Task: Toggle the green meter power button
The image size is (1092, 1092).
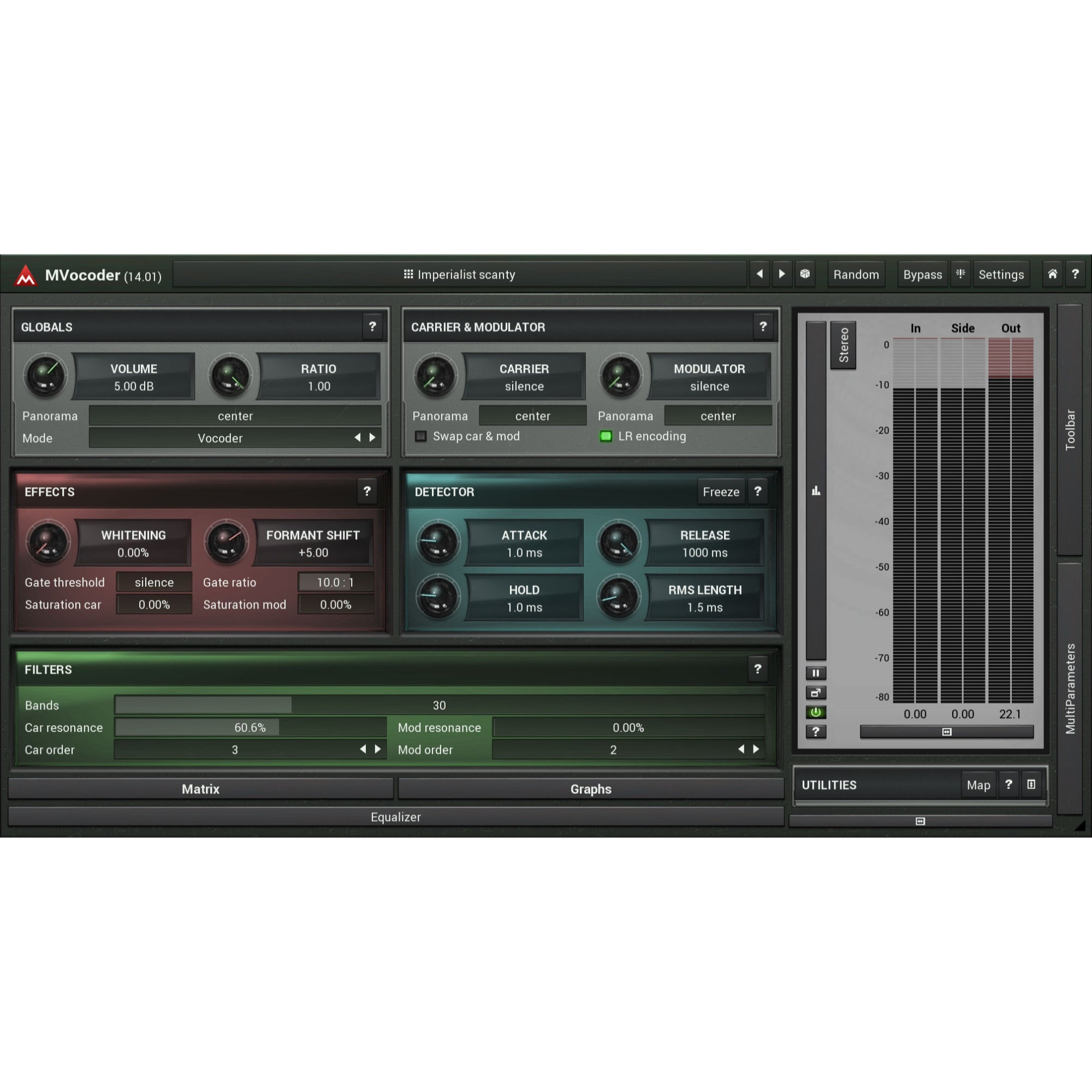Action: coord(816,712)
